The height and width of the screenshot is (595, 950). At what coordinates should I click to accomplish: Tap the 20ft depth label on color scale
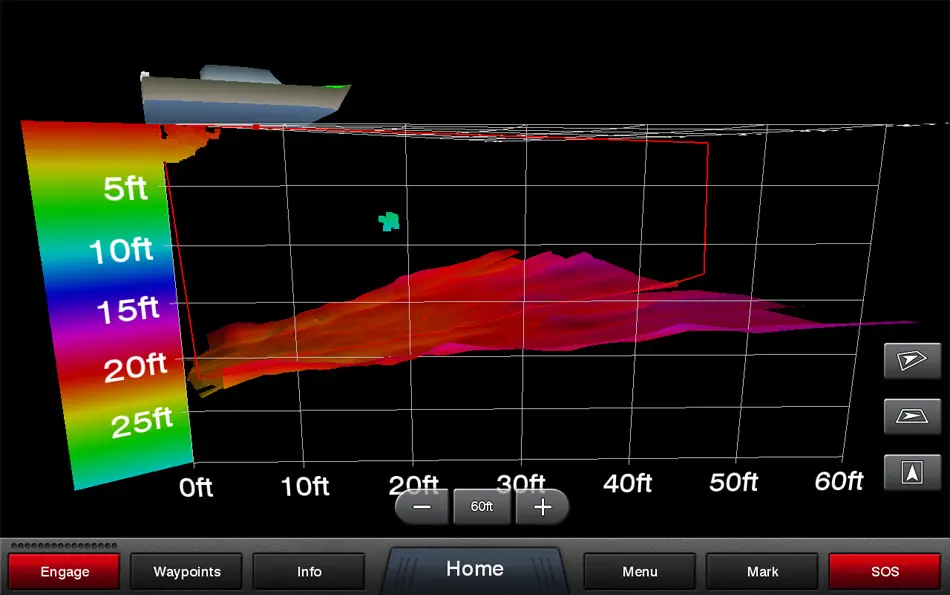coord(135,367)
